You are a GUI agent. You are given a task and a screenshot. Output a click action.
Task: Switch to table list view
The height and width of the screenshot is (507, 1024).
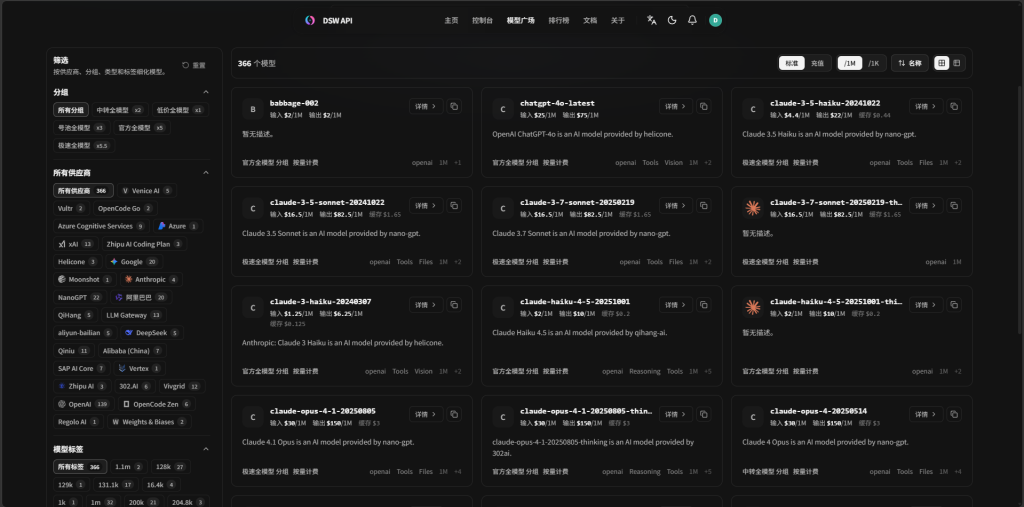point(957,63)
